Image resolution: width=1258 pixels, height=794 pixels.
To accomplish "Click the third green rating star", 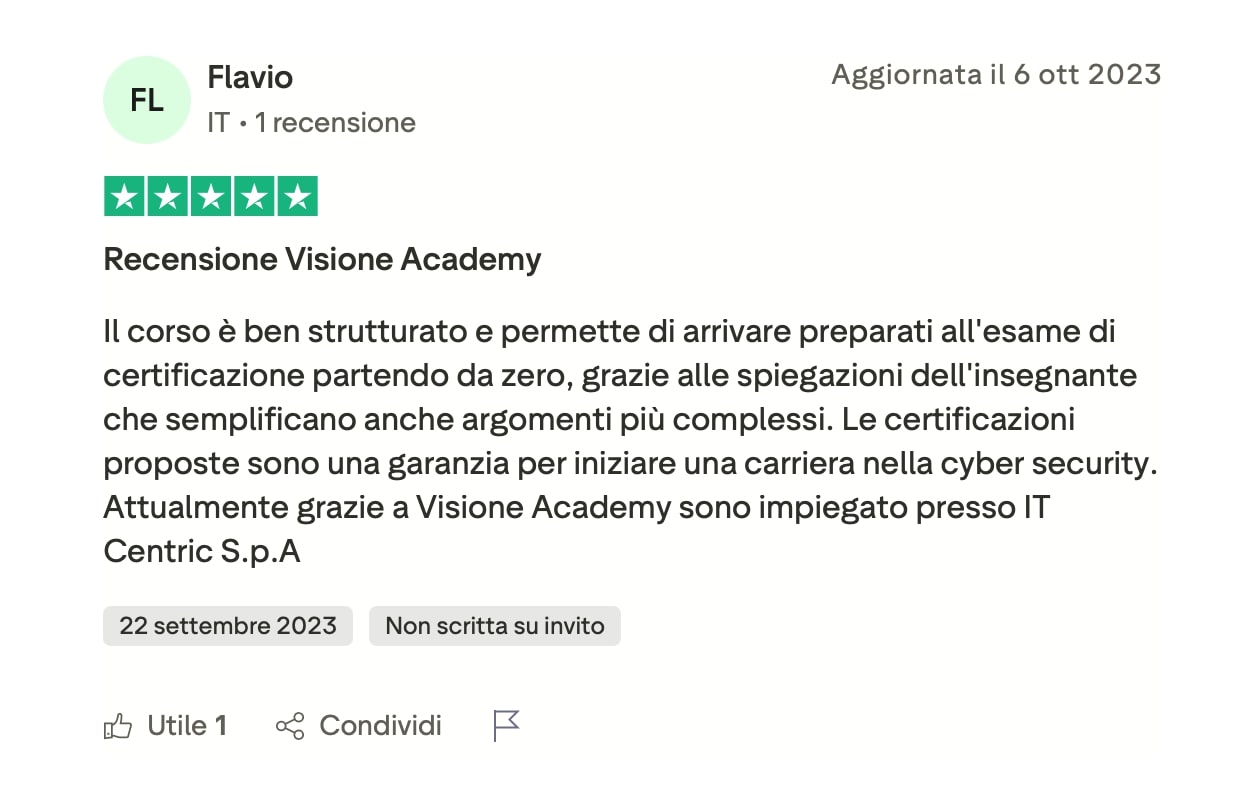I will click(x=211, y=197).
